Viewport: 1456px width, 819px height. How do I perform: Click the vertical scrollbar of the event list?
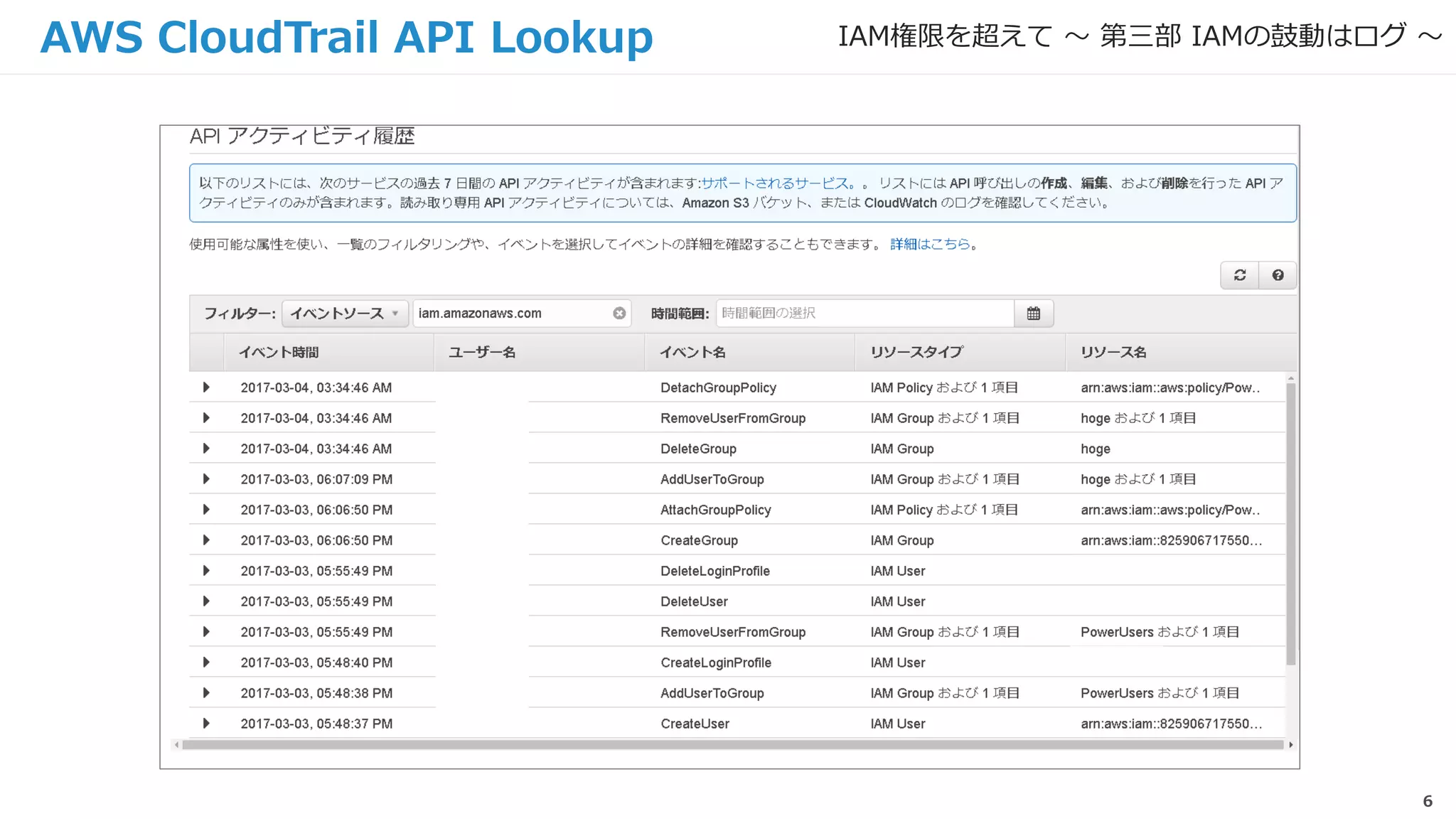[x=1291, y=524]
